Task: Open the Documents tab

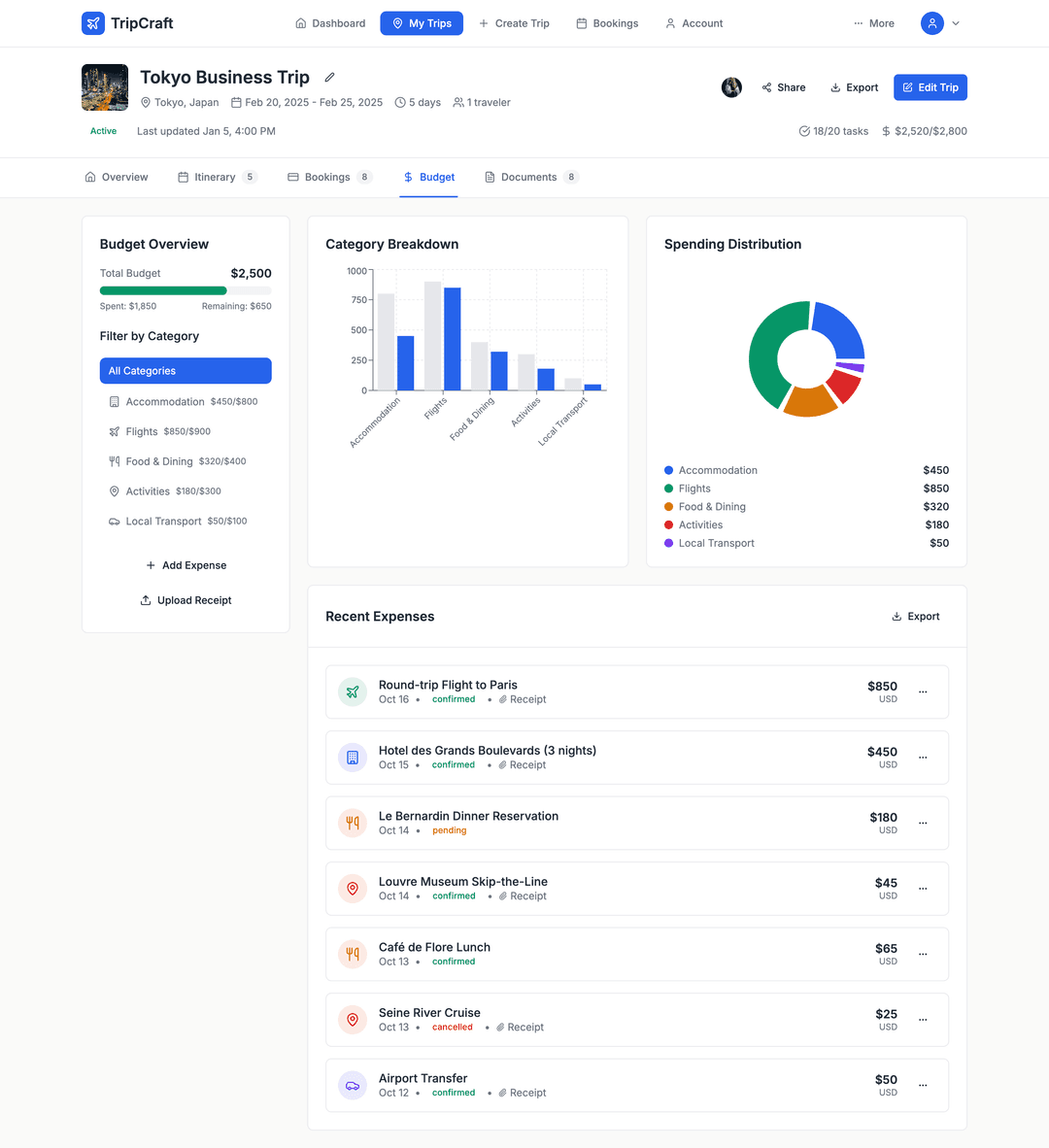Action: tap(530, 178)
